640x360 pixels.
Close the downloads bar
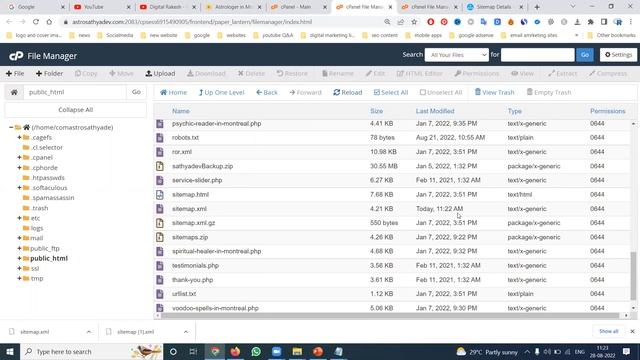click(632, 331)
